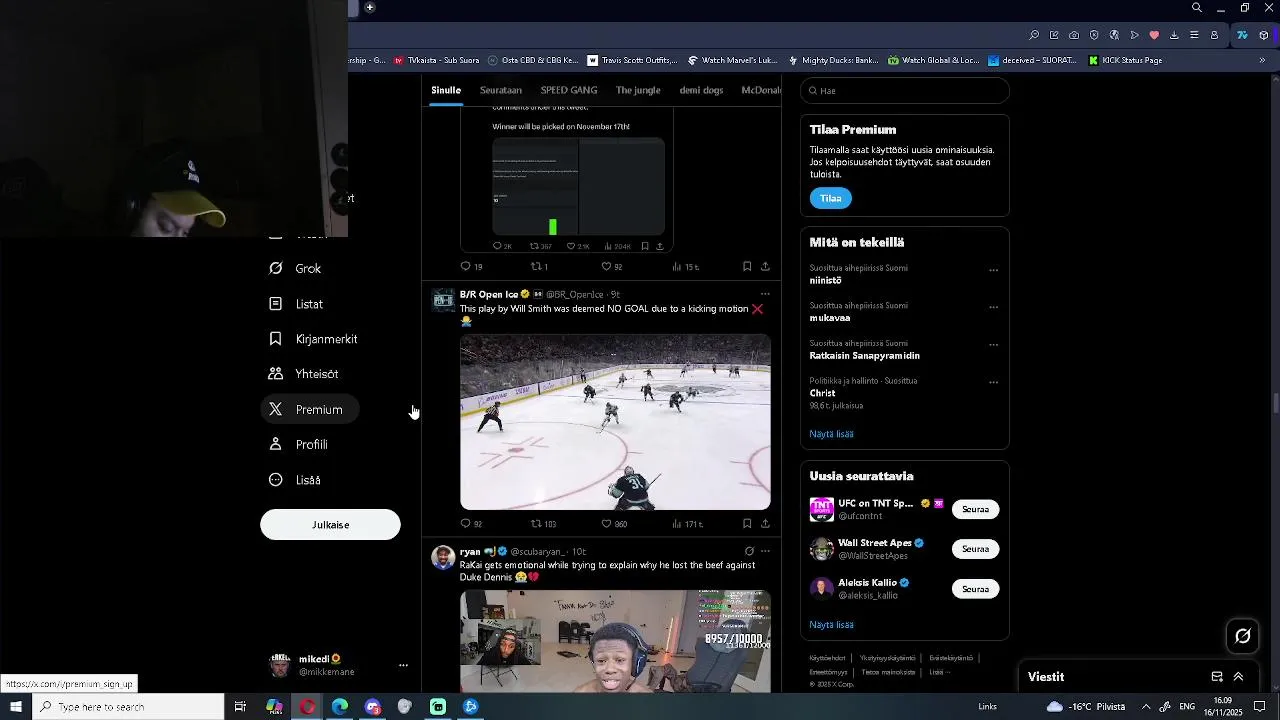The width and height of the screenshot is (1280, 720).
Task: Follow Aleksis Kallio
Action: (x=975, y=589)
